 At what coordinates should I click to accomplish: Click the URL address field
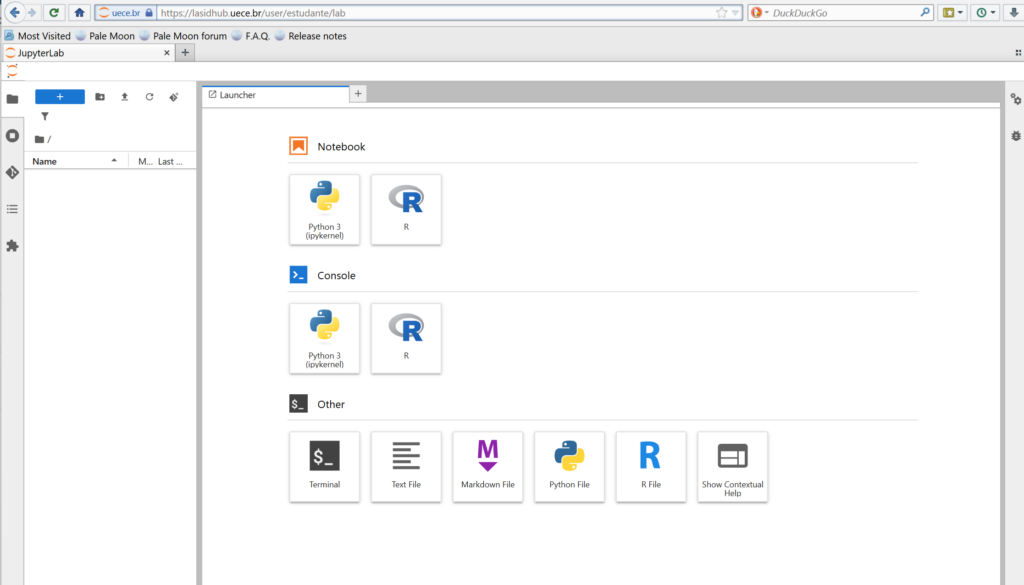pyautogui.click(x=434, y=12)
